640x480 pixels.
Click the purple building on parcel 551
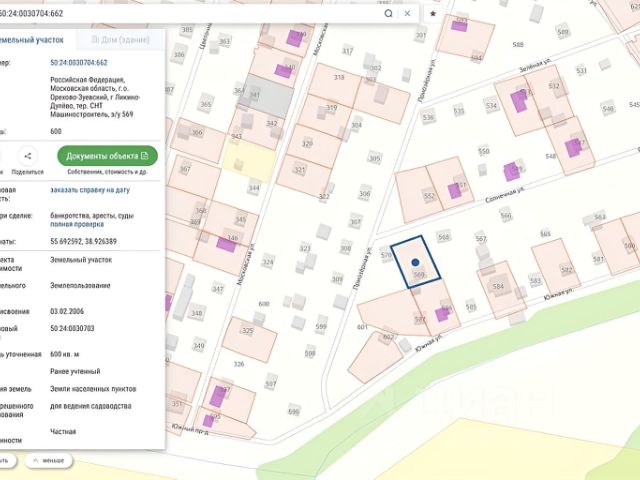click(455, 191)
